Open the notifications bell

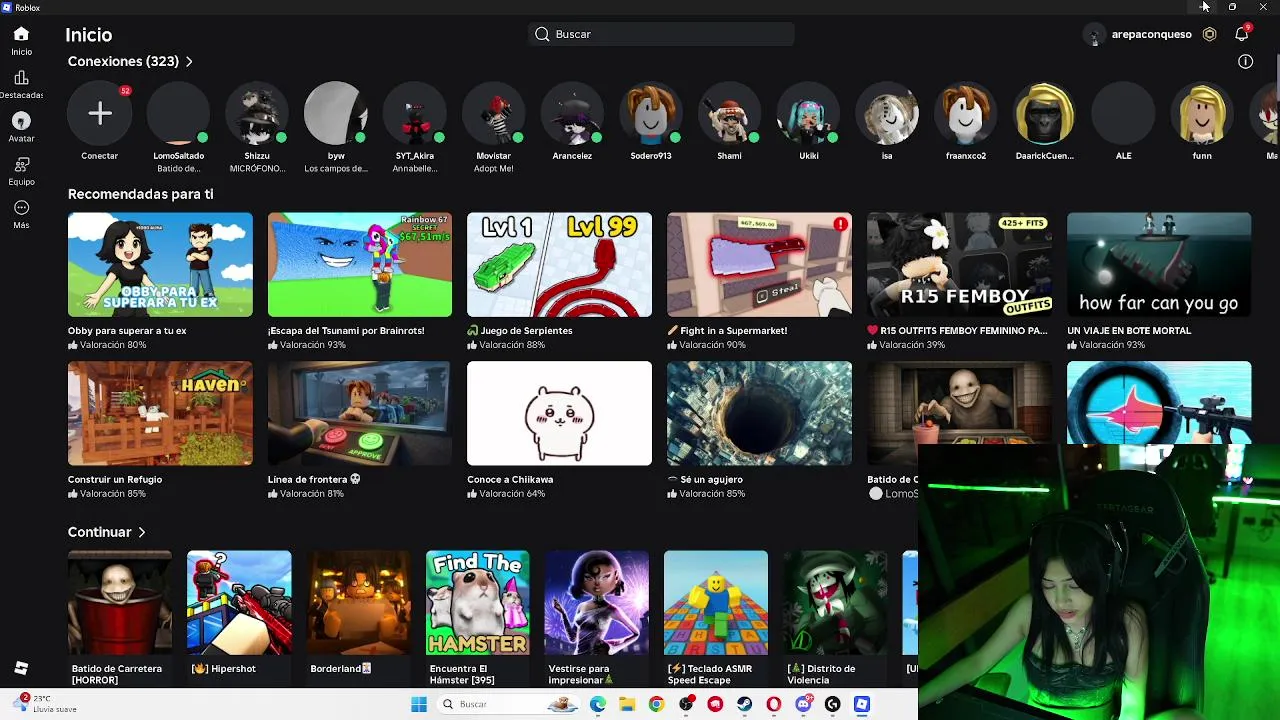1241,34
